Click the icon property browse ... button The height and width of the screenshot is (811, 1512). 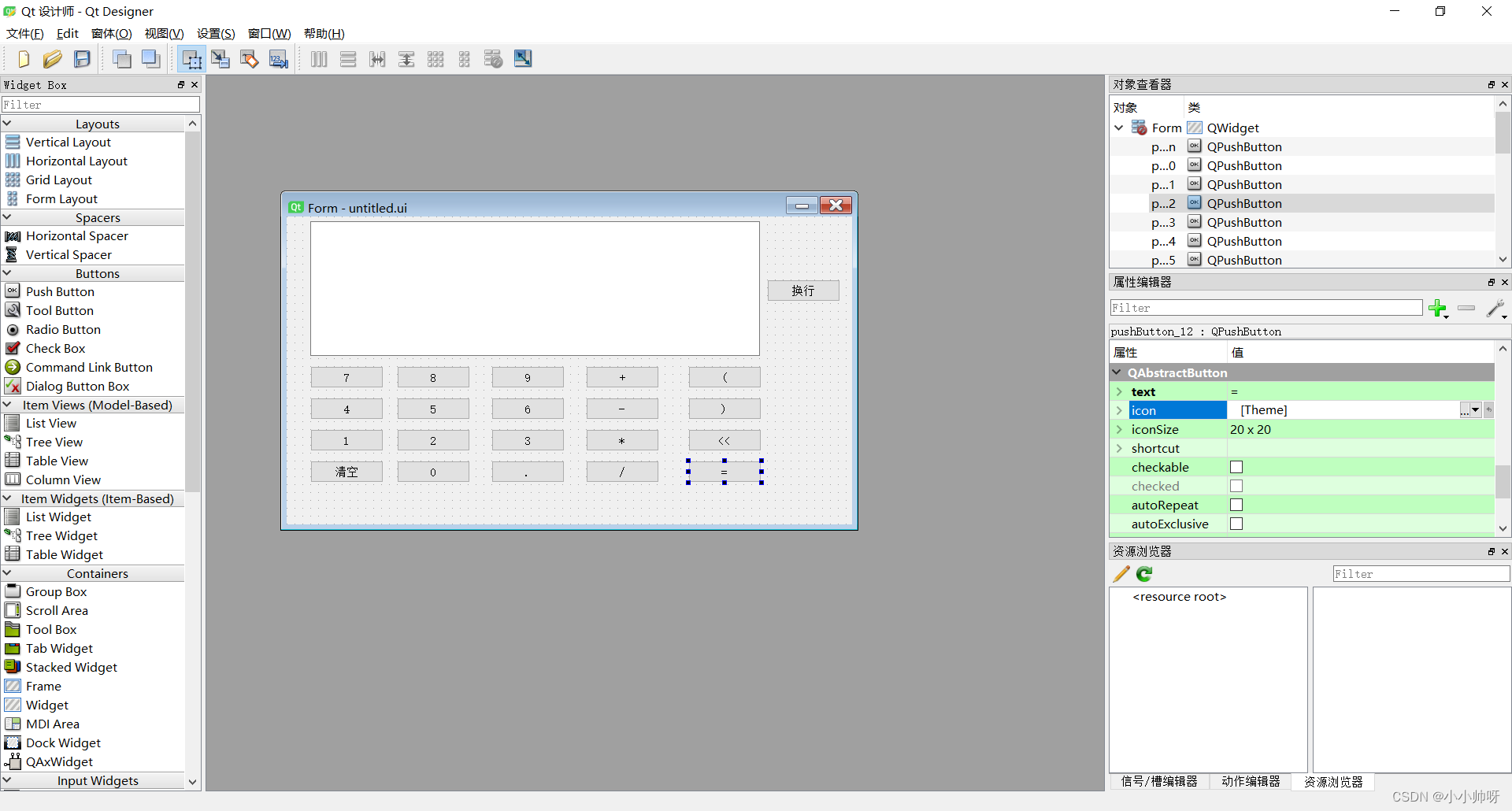click(x=1465, y=410)
